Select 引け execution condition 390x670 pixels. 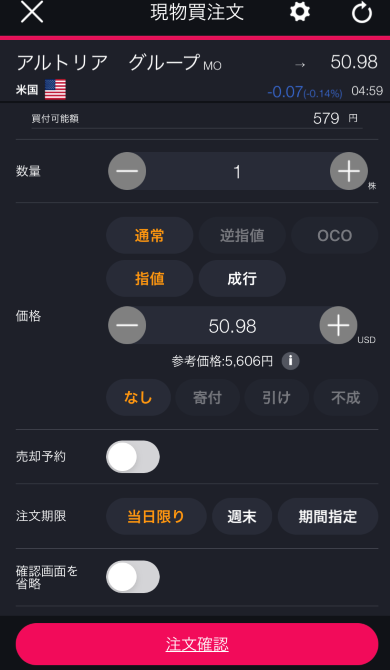(x=277, y=398)
